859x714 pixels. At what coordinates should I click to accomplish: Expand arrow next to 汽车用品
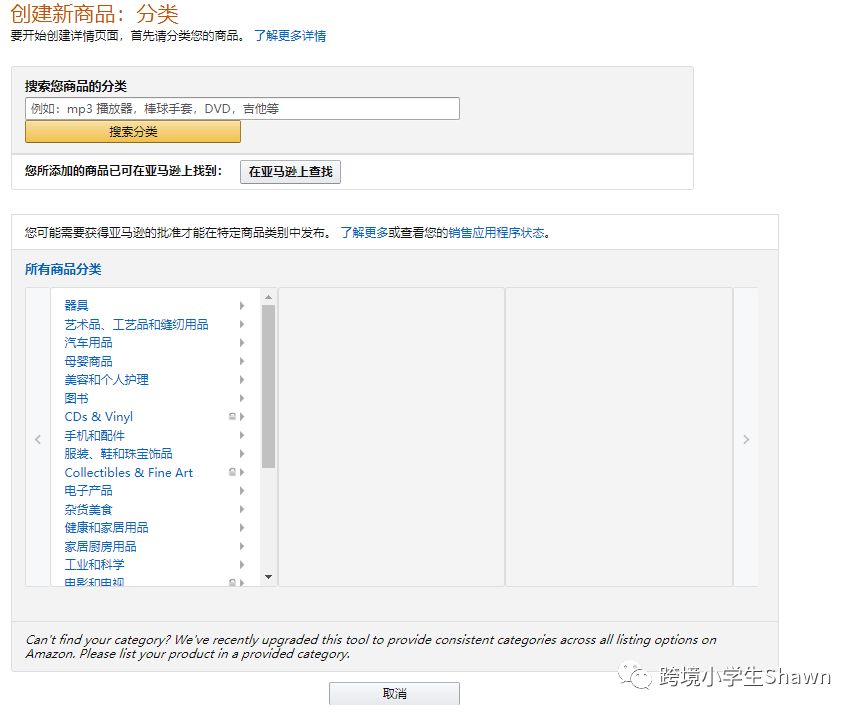(x=242, y=342)
